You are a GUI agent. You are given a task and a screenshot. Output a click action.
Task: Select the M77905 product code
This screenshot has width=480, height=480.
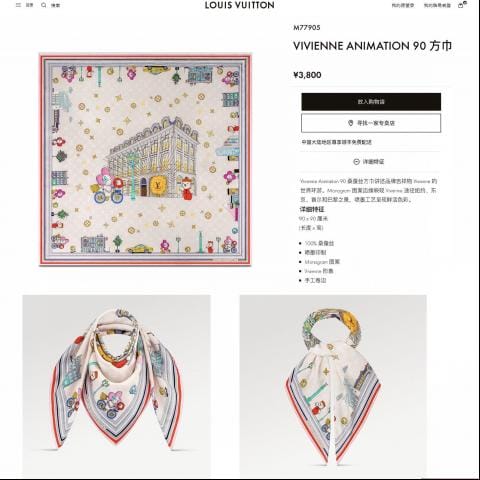point(307,28)
